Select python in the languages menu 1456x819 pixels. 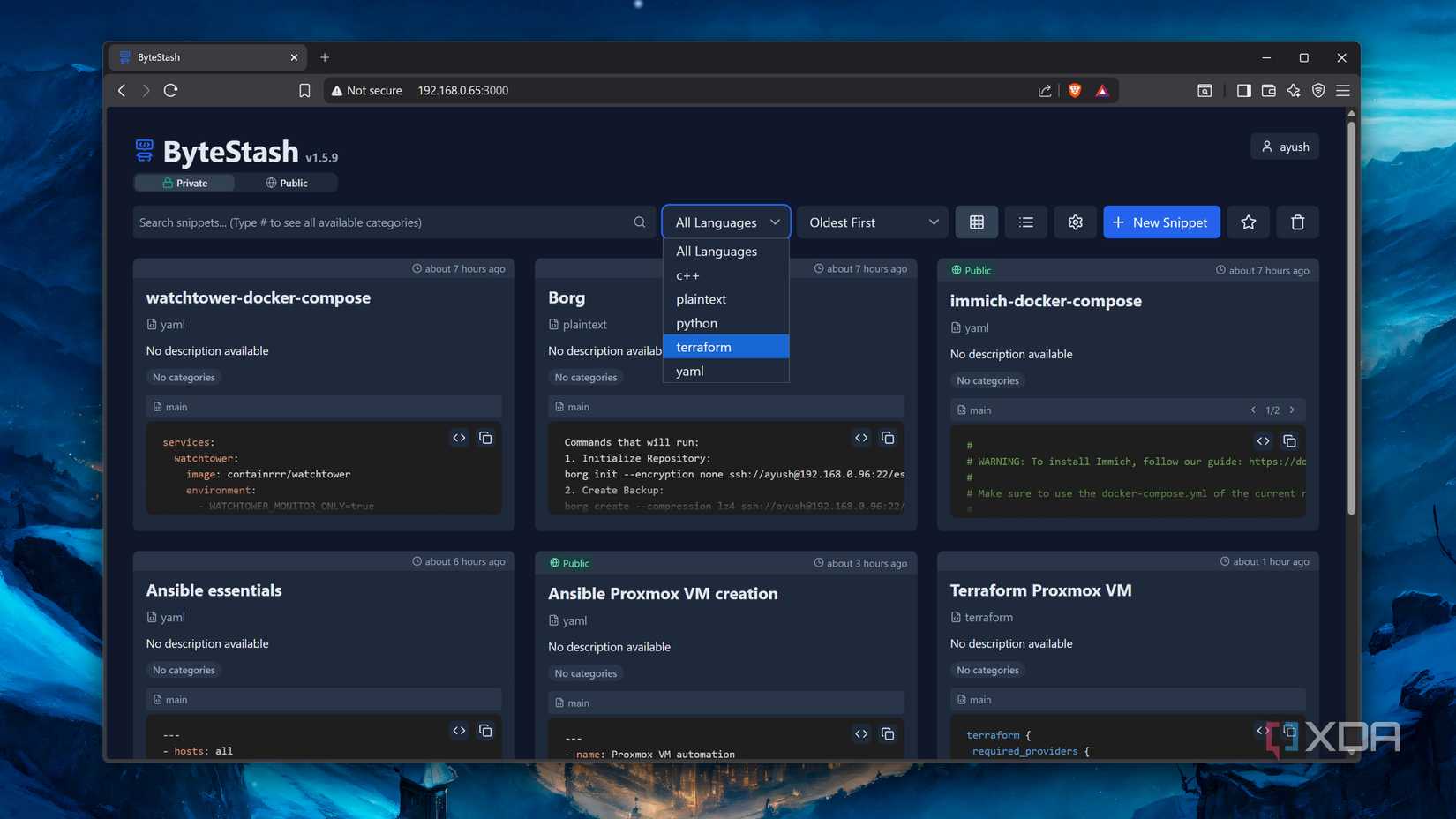point(696,323)
